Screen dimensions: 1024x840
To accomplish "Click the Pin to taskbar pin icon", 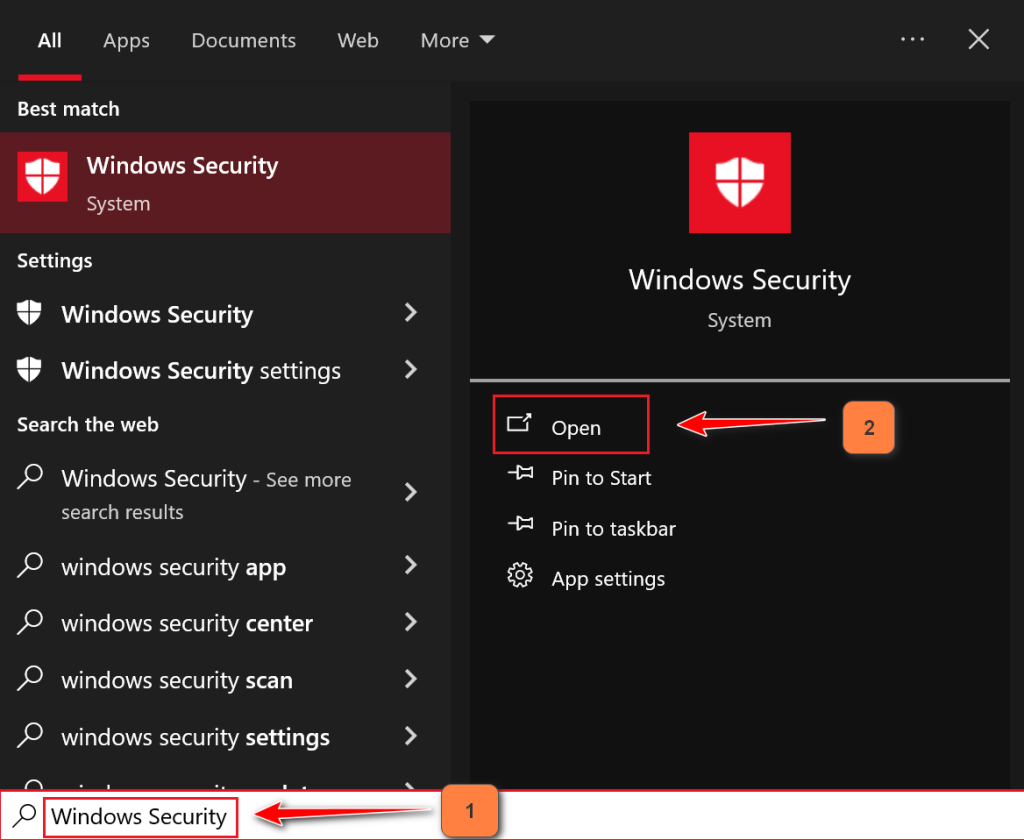I will click(520, 526).
